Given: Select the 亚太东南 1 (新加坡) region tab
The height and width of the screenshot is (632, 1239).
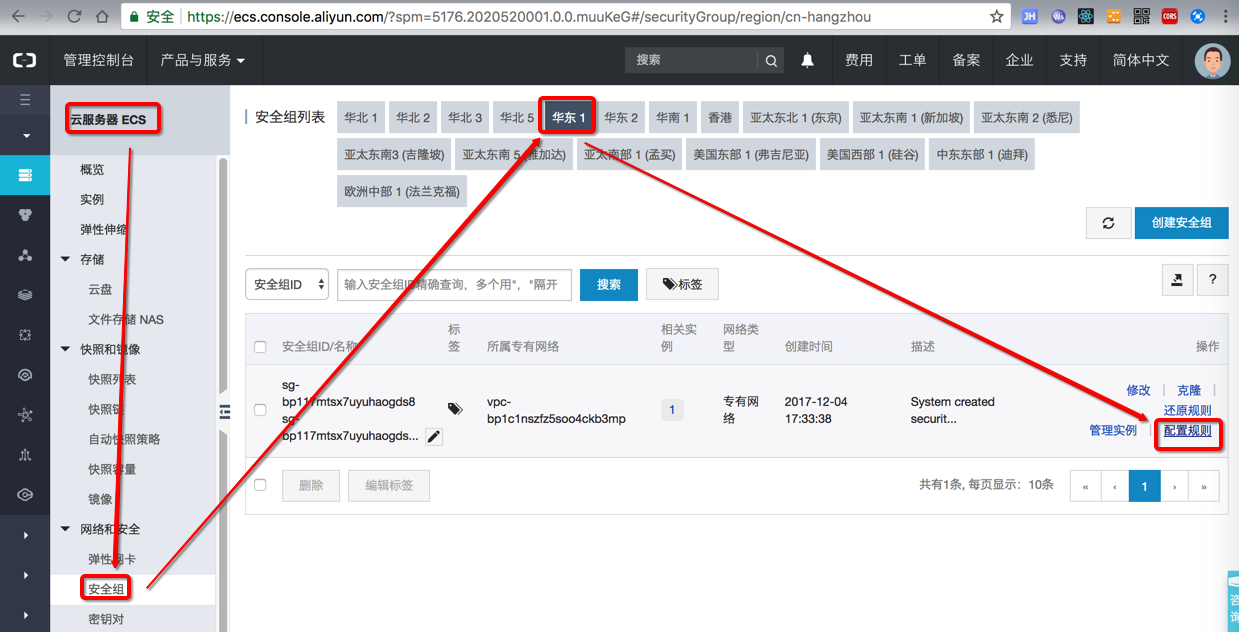Looking at the screenshot, I should [x=911, y=117].
